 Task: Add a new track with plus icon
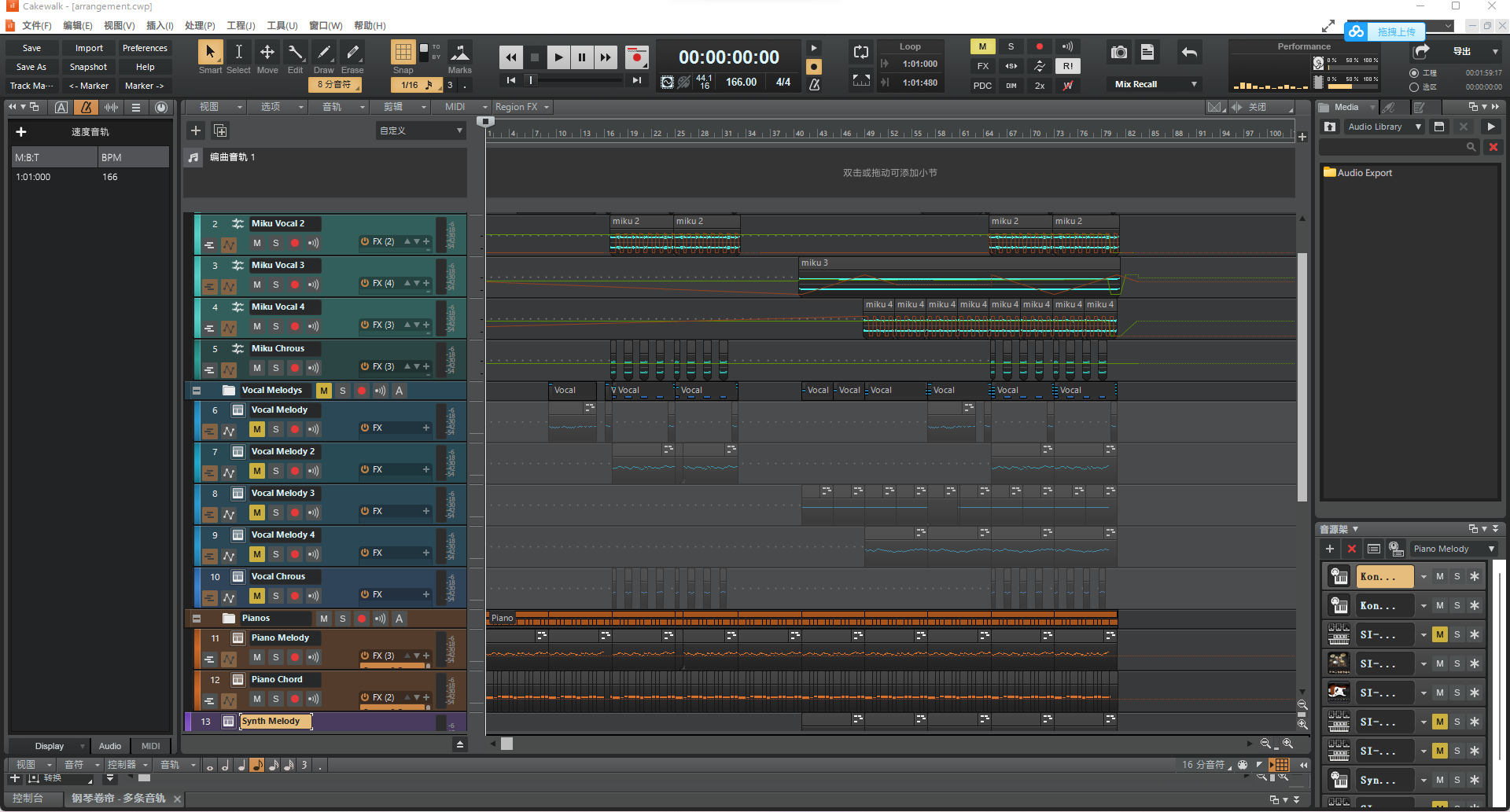click(x=196, y=130)
